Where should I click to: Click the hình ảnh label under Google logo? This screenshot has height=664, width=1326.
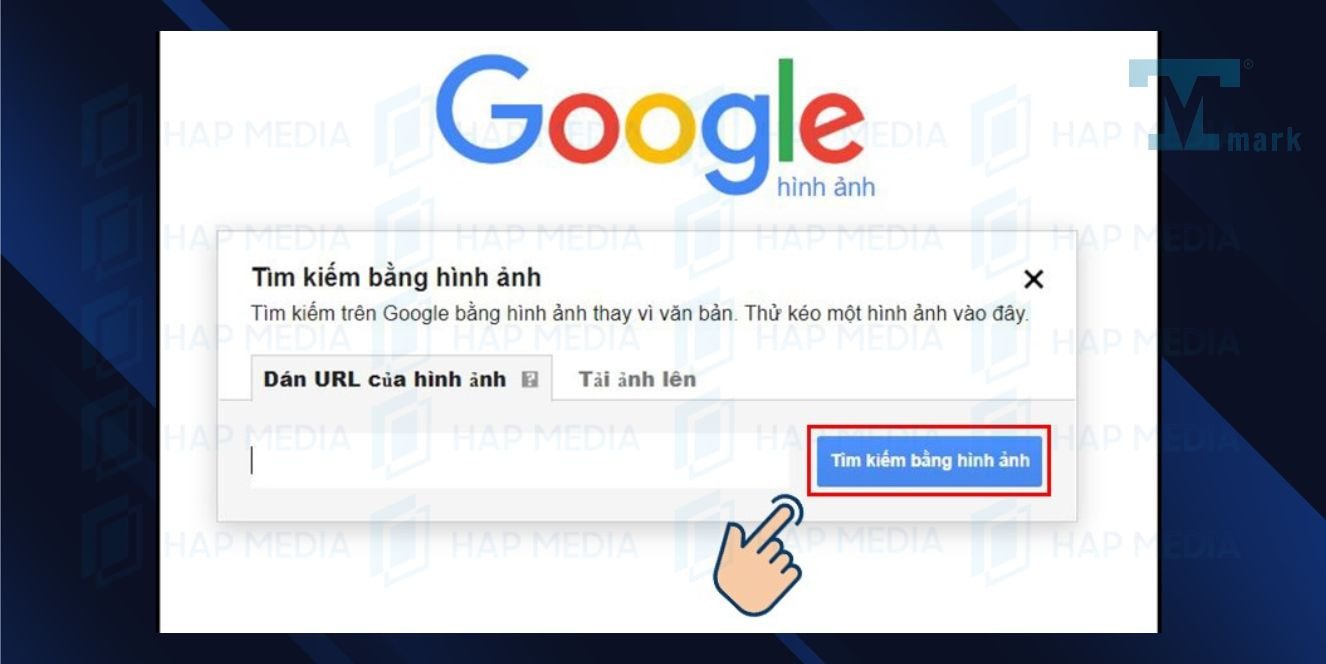coord(826,187)
